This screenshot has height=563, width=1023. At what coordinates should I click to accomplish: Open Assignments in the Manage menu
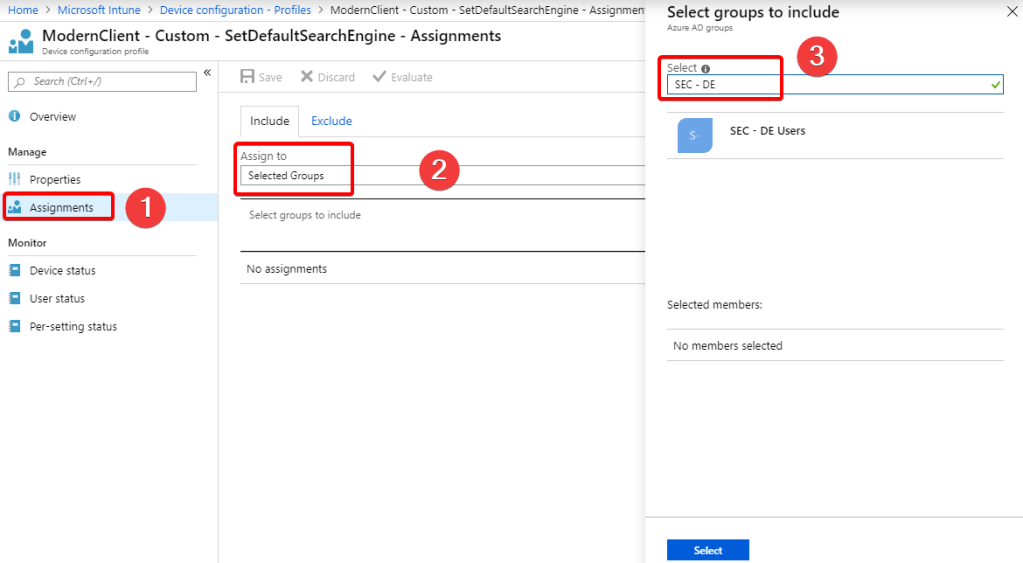[x=61, y=208]
